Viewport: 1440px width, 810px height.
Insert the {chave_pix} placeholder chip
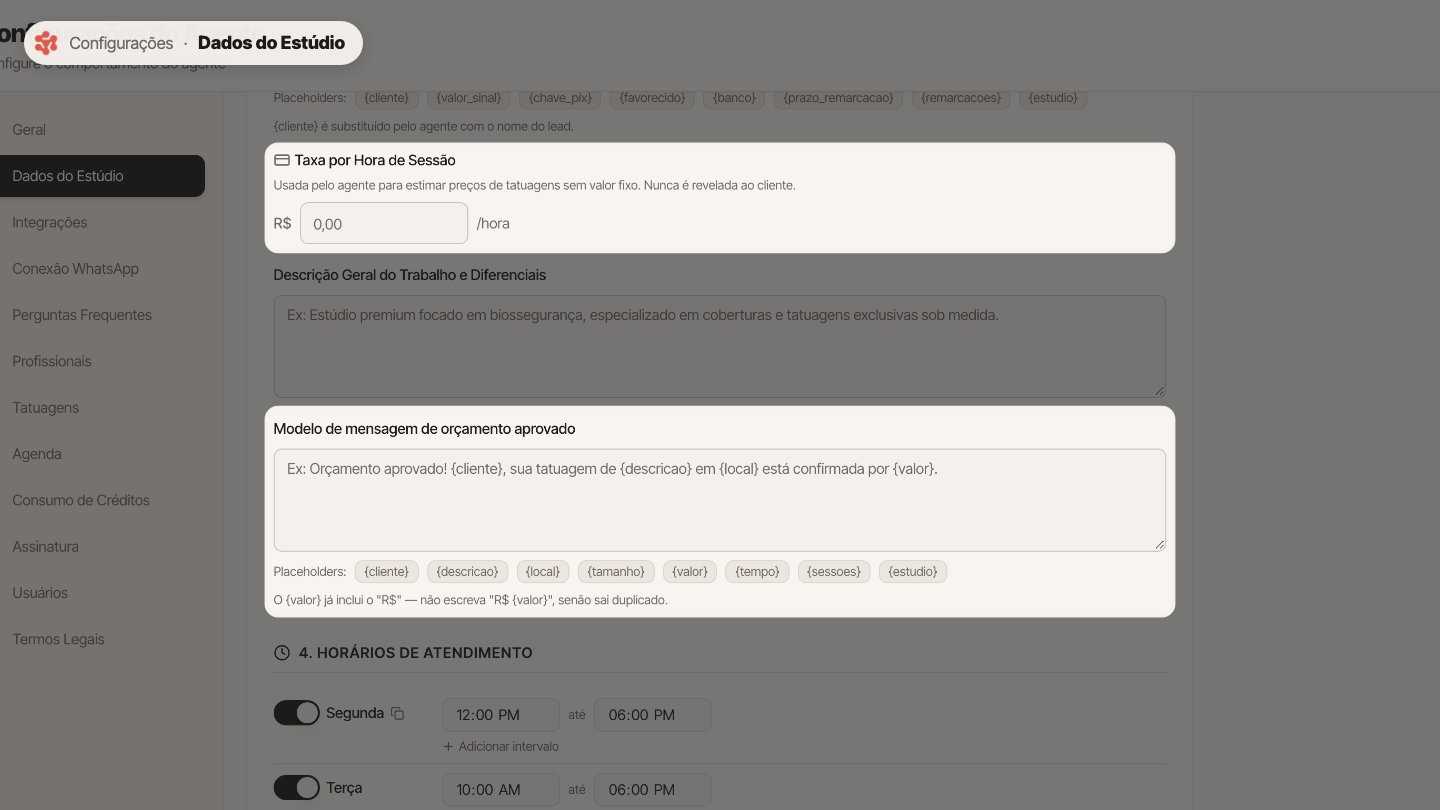click(561, 98)
